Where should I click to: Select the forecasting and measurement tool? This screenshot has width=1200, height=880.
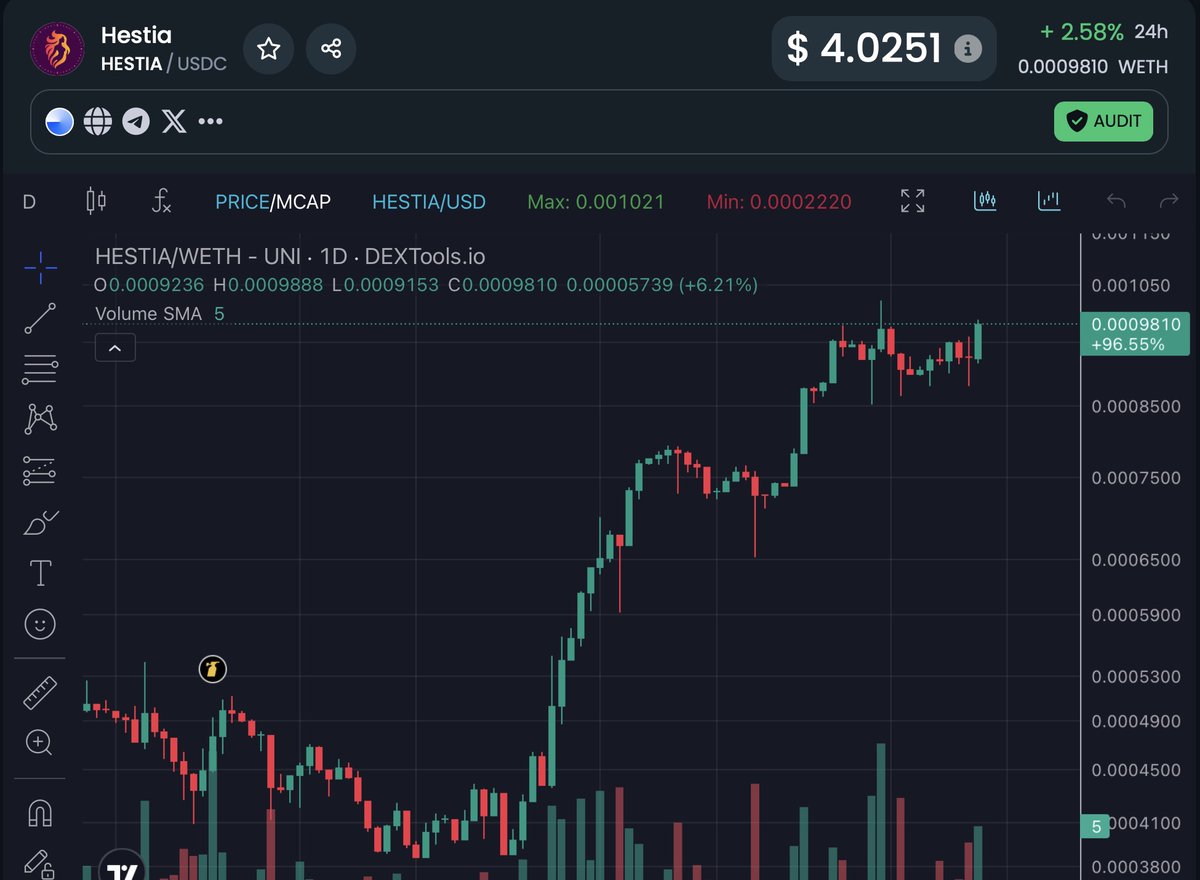click(40, 470)
